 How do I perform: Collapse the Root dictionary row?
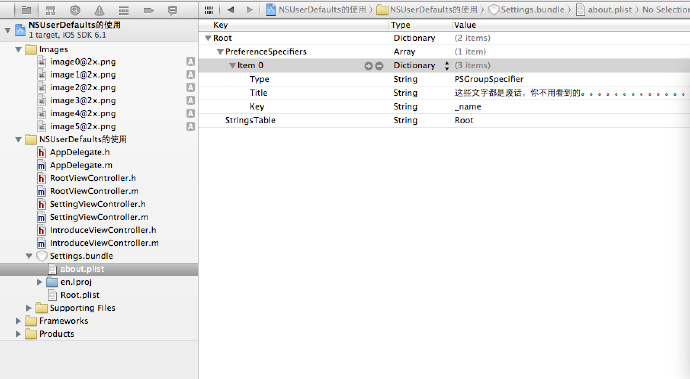tap(208, 38)
